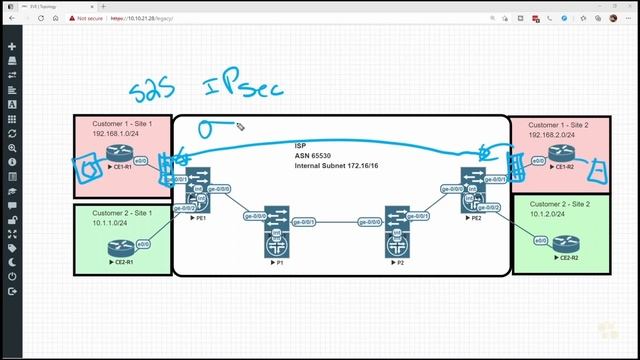
Task: Select the PE1 Juniper node
Action: (x=198, y=190)
